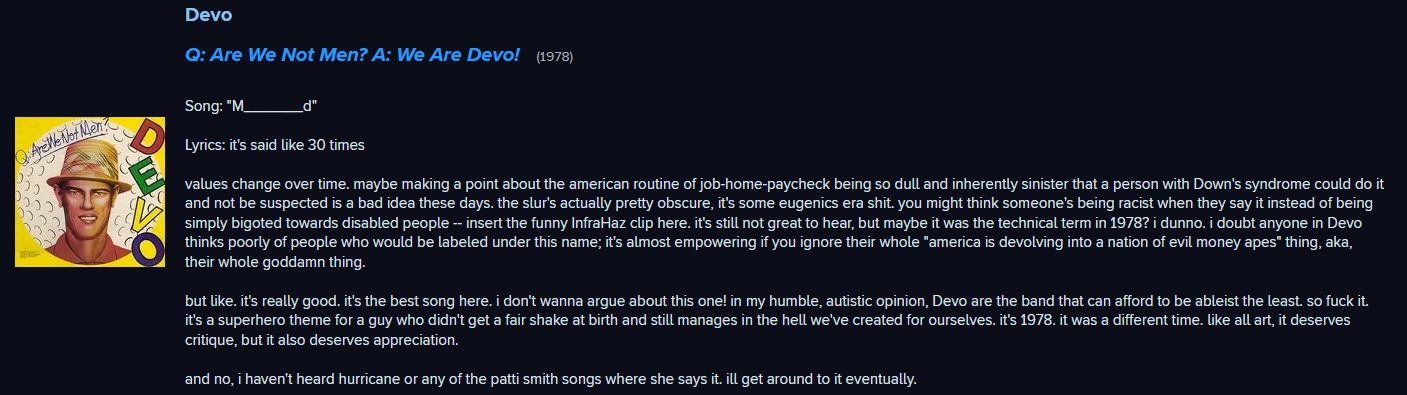Click the green letter E on the cover
The height and width of the screenshot is (395, 1407).
click(145, 176)
